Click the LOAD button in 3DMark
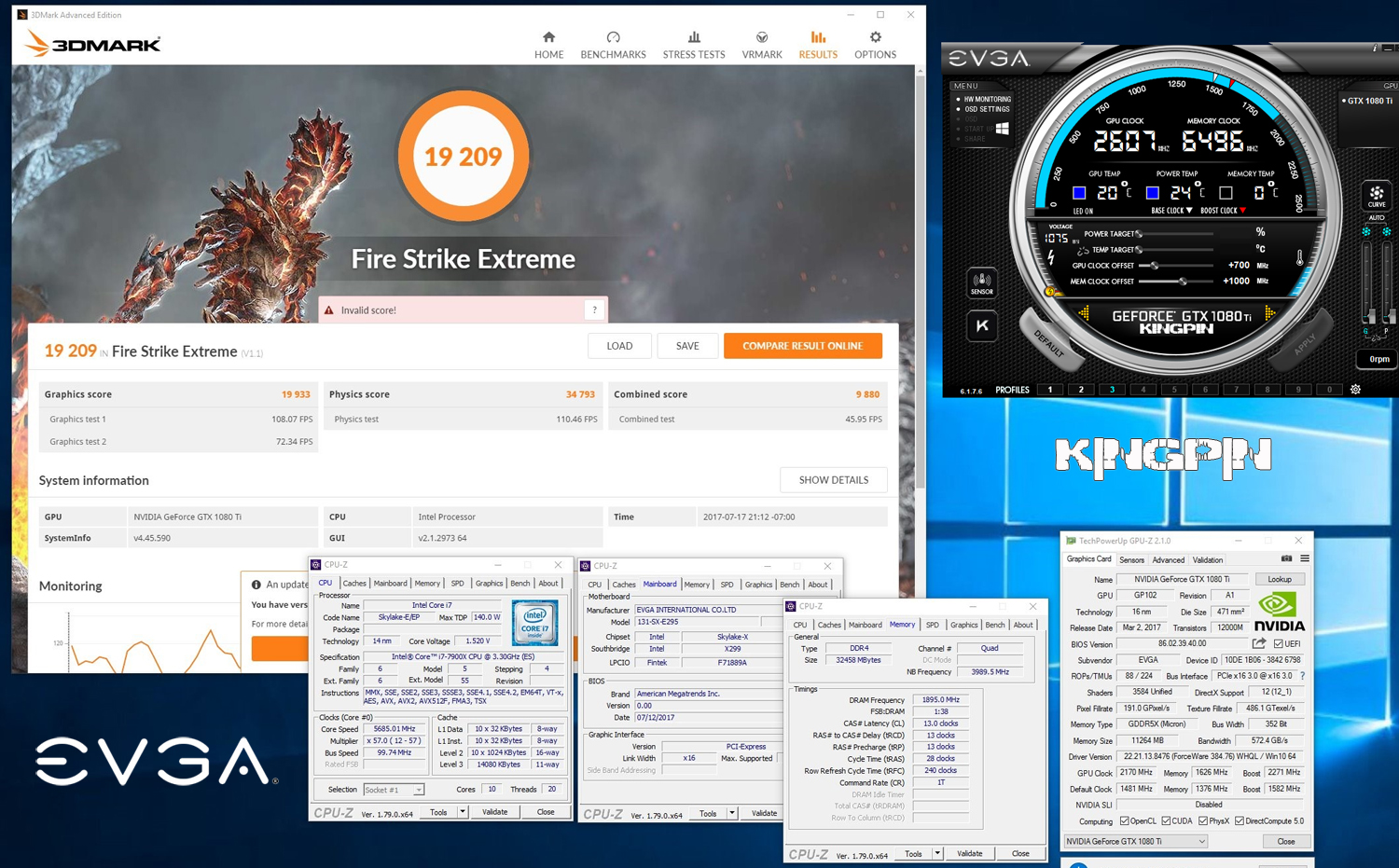 tap(619, 346)
